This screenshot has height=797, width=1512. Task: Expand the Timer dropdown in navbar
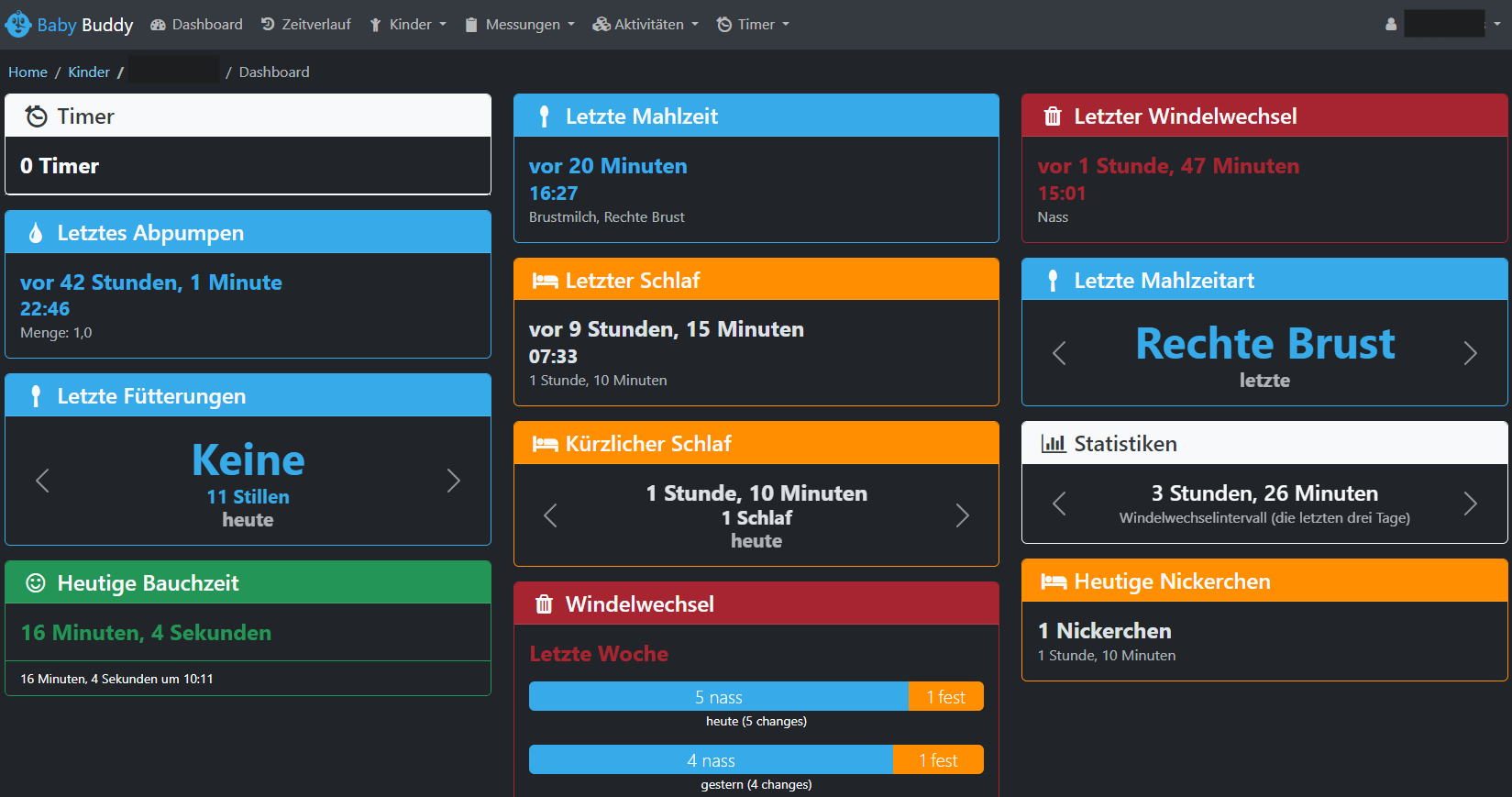(x=753, y=25)
